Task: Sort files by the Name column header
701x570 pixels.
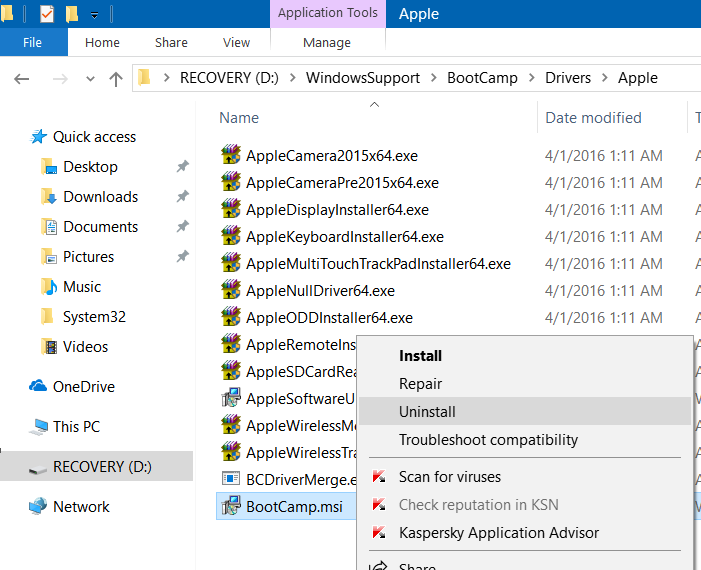Action: [x=239, y=118]
